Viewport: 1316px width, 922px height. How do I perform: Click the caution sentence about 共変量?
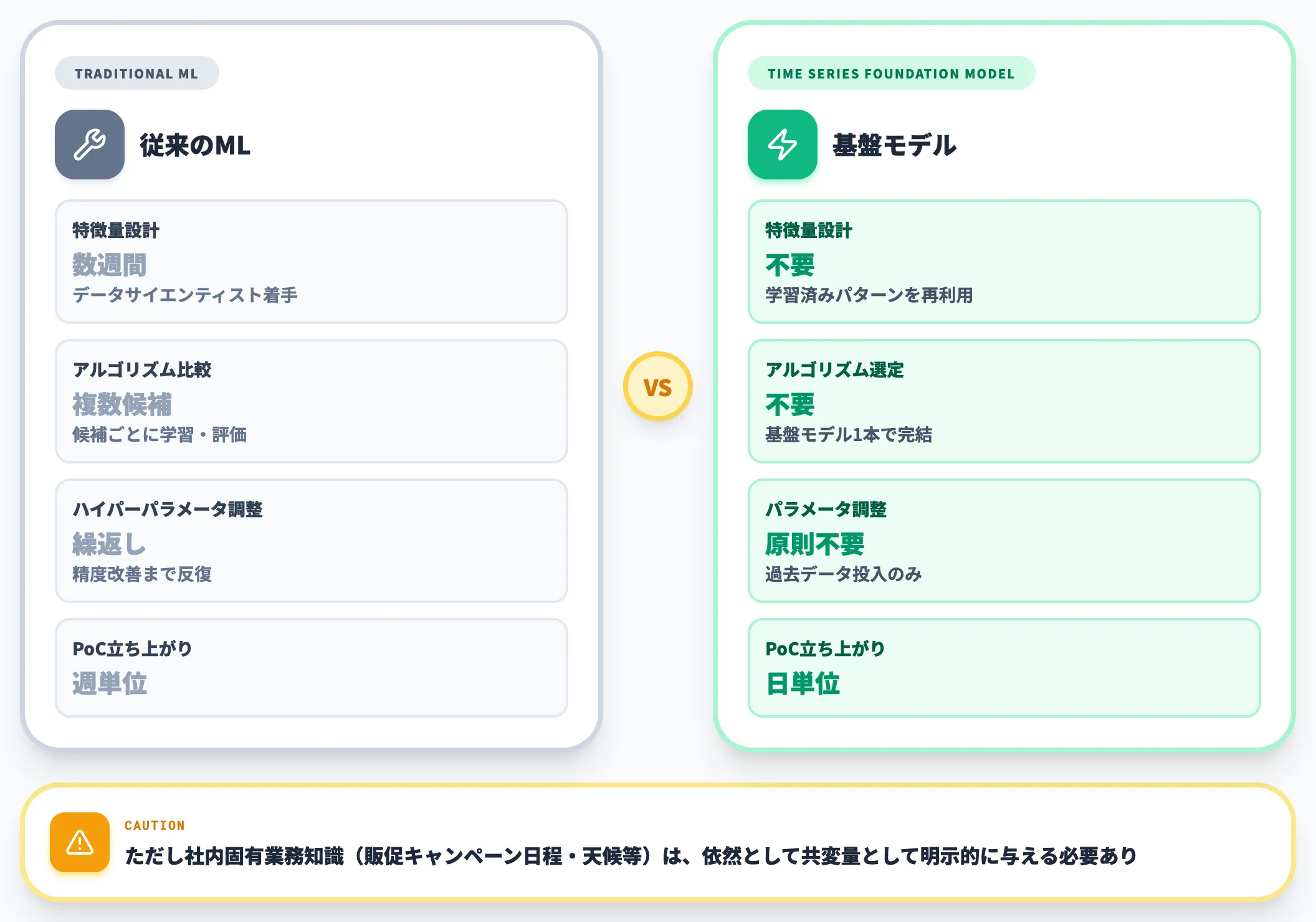click(631, 856)
